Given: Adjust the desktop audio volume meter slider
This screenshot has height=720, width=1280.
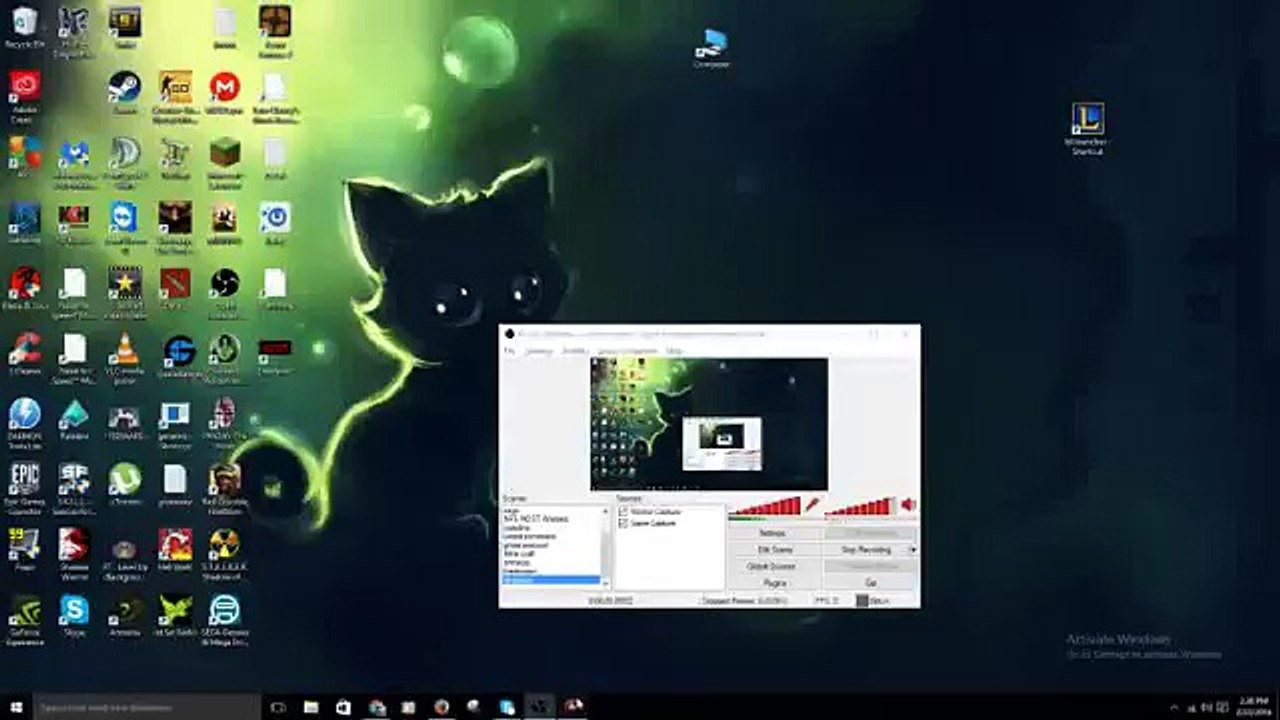Looking at the screenshot, I should (861, 507).
